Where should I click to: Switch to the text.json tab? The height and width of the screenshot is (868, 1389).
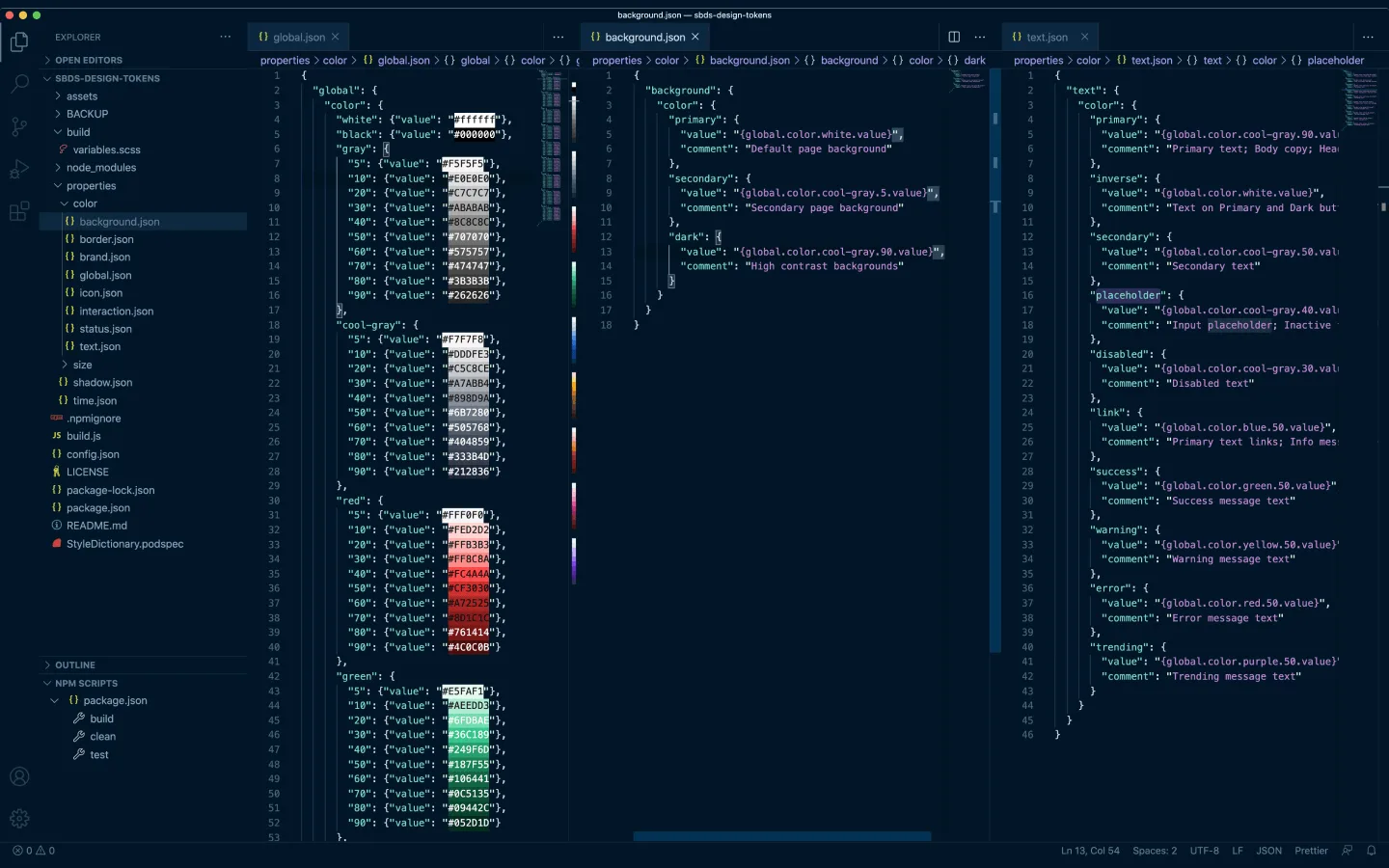tap(1047, 37)
